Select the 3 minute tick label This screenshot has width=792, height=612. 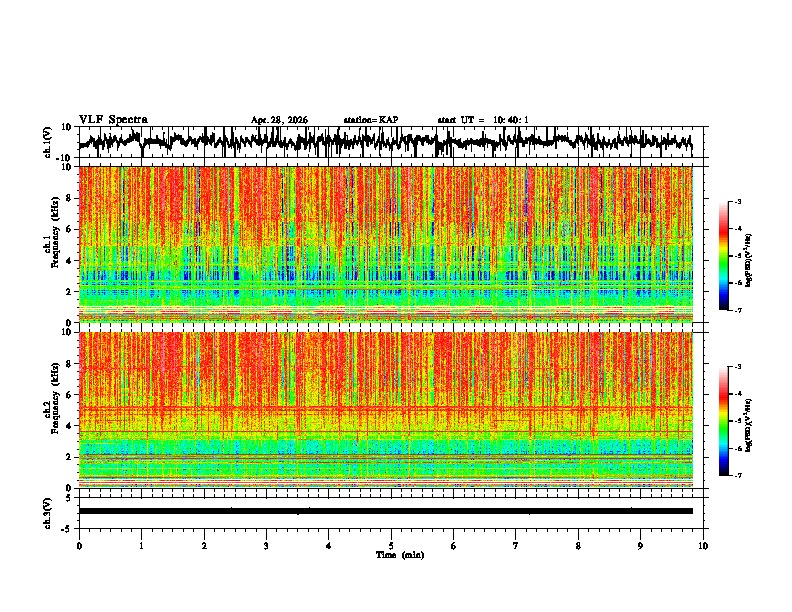[266, 546]
